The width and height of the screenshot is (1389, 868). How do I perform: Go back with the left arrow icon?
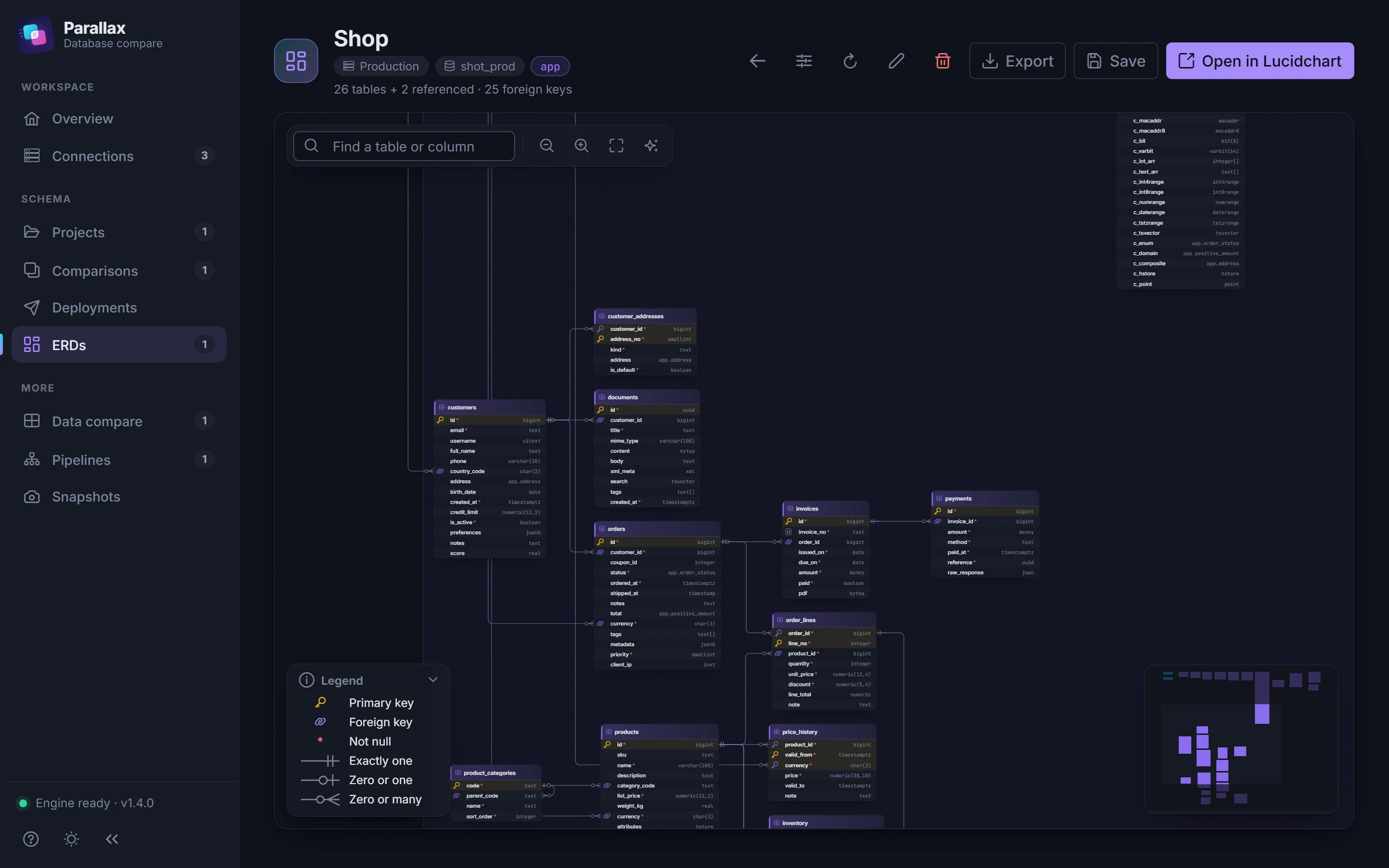[x=758, y=61]
